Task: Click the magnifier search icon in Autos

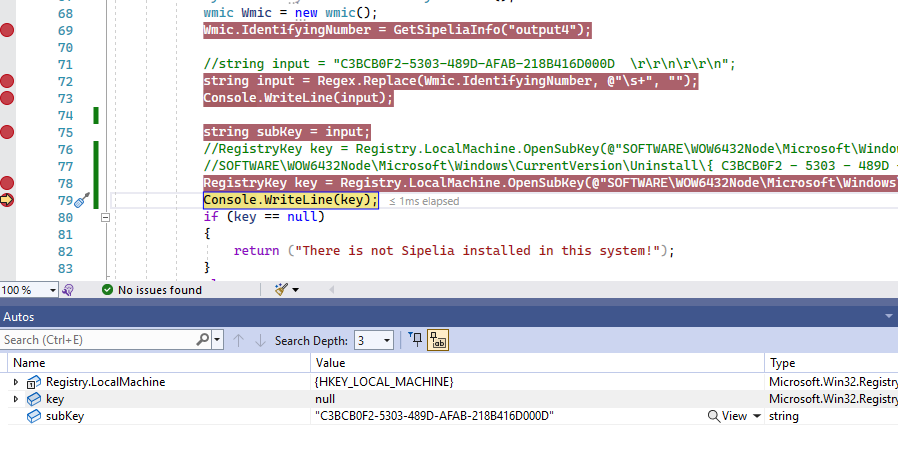Action: [203, 339]
